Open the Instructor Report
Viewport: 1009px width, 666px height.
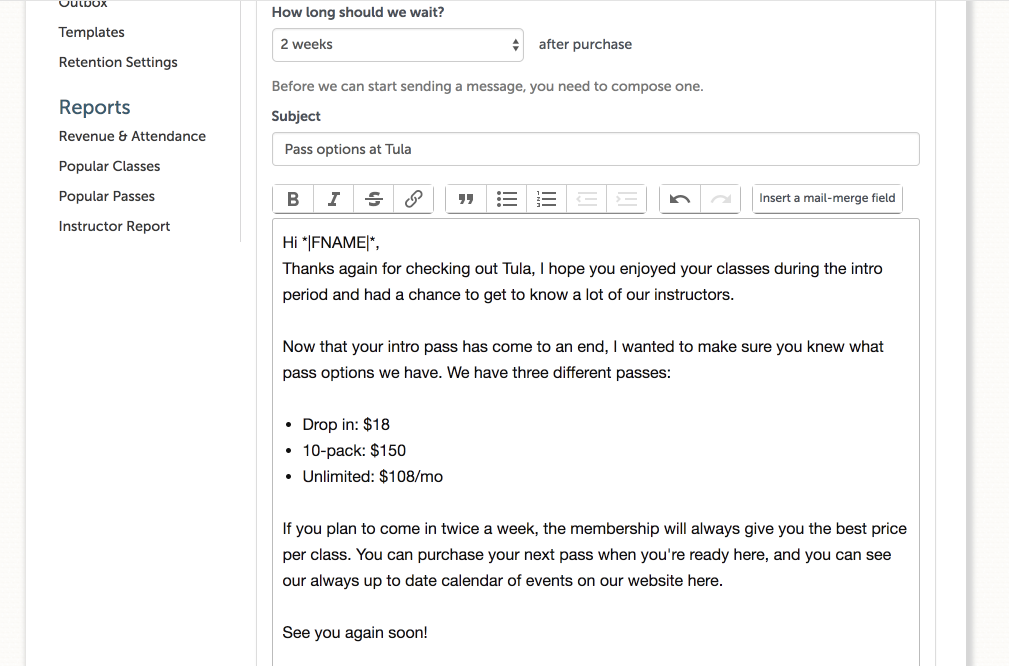tap(114, 227)
